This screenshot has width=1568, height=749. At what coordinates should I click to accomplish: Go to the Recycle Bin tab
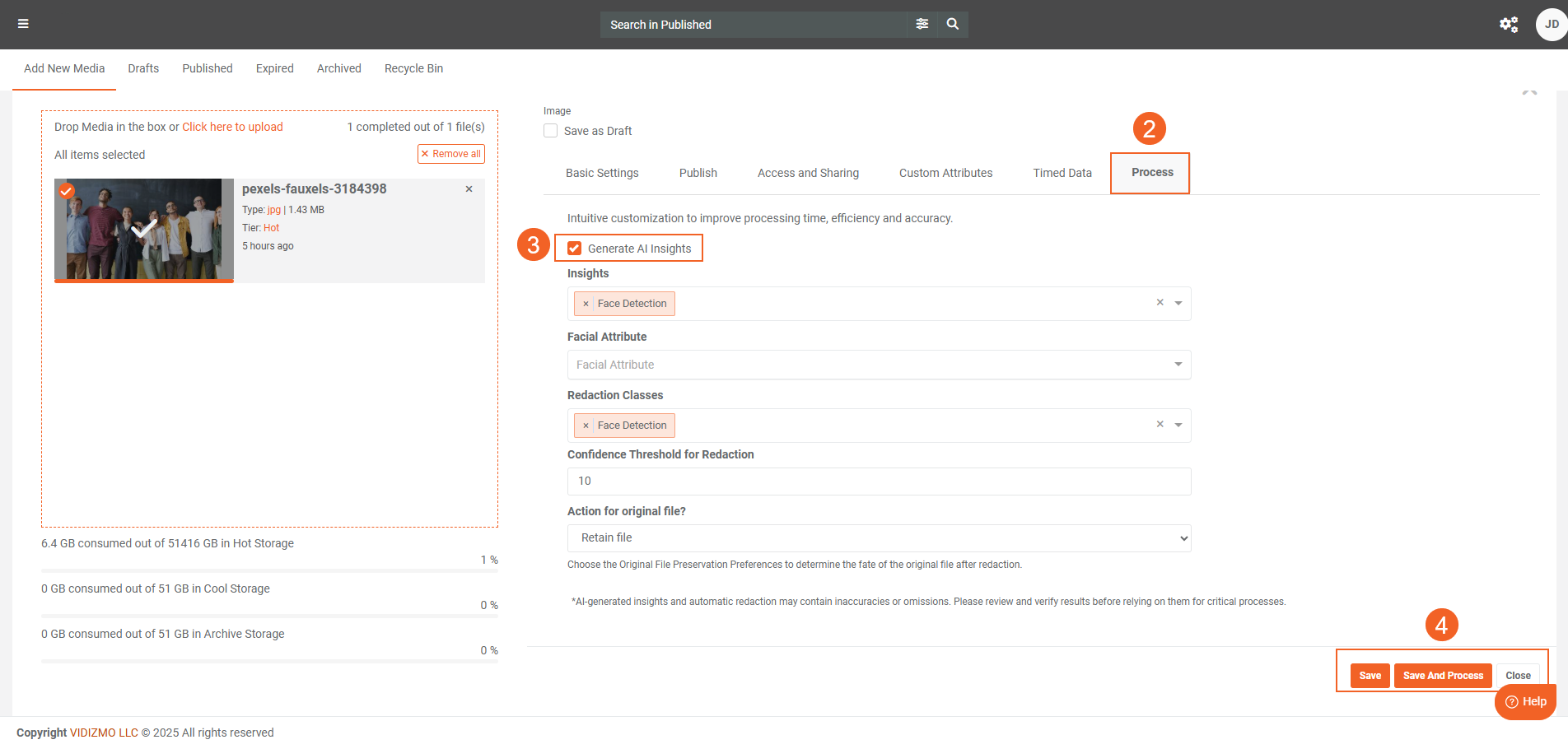click(413, 68)
